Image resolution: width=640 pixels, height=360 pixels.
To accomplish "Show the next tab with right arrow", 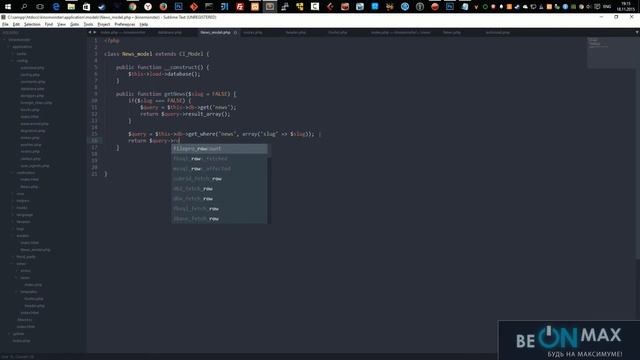I will pyautogui.click(x=95, y=32).
